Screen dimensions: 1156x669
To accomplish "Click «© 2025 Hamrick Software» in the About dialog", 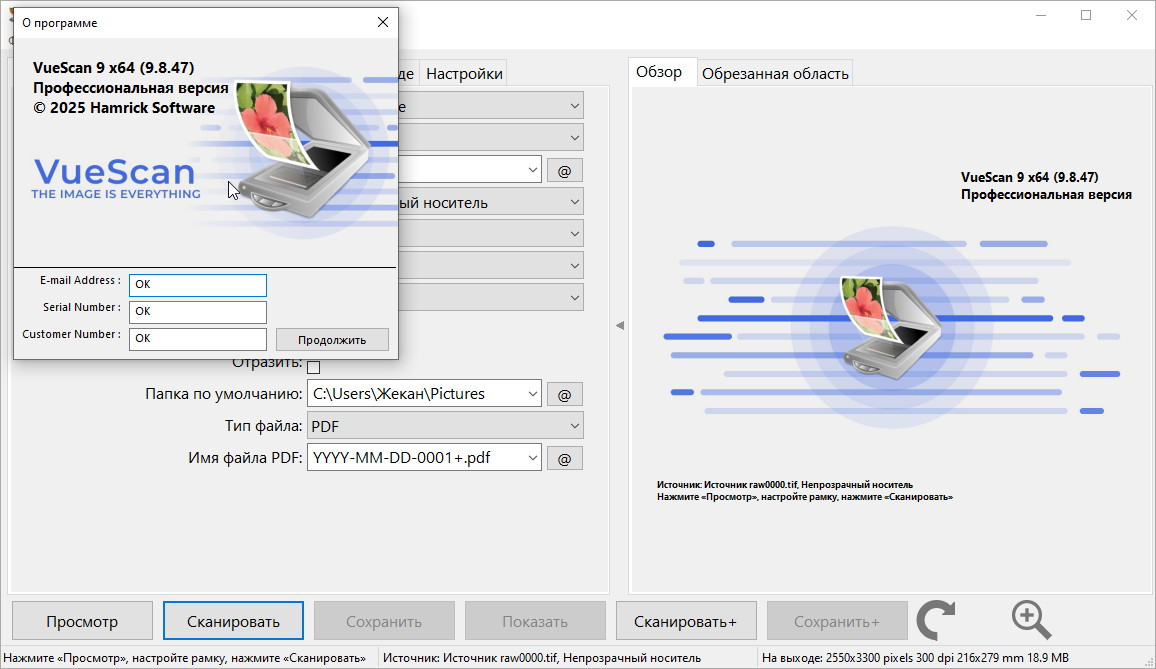I will pos(124,108).
